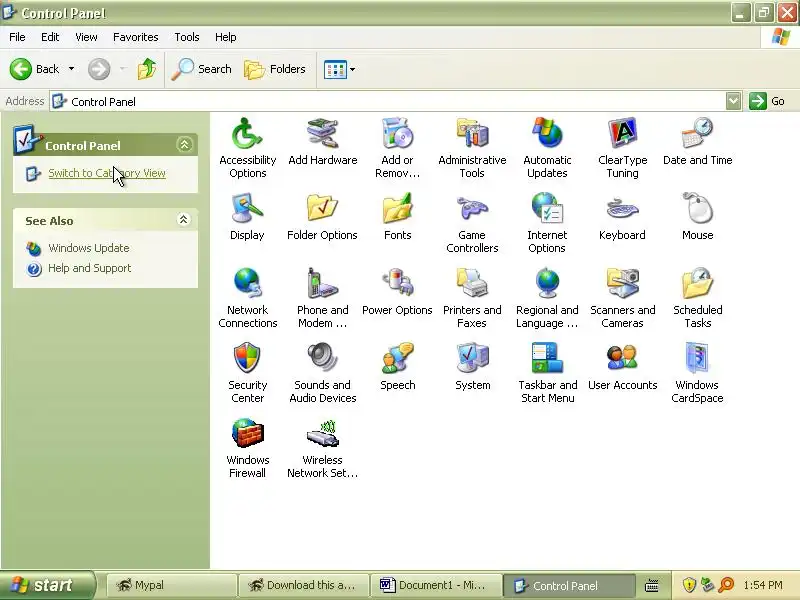
Task: Collapse the See Also pane
Action: coord(184,220)
